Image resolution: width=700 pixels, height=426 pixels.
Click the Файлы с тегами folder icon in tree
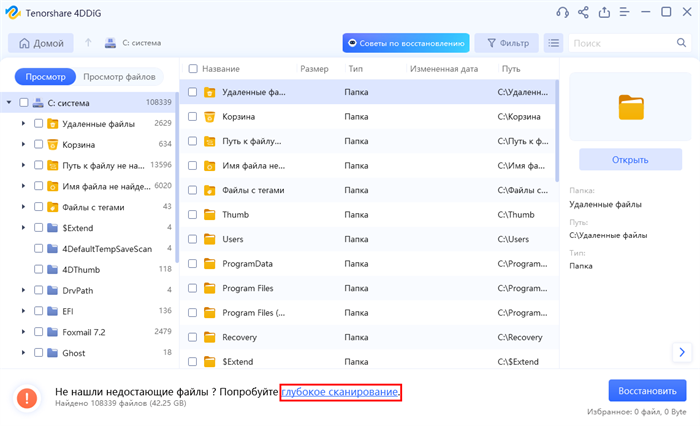pyautogui.click(x=53, y=207)
